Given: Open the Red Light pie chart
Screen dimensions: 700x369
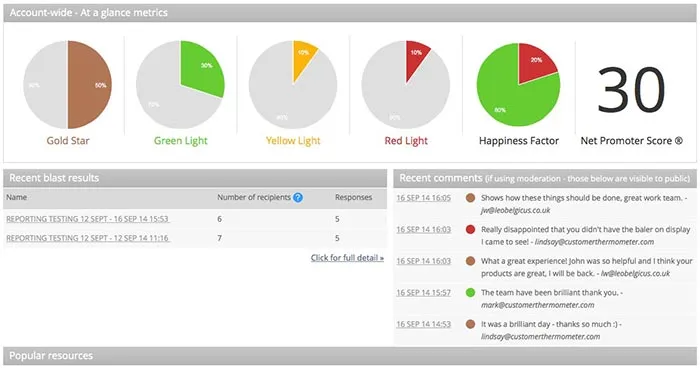Looking at the screenshot, I should point(406,85).
